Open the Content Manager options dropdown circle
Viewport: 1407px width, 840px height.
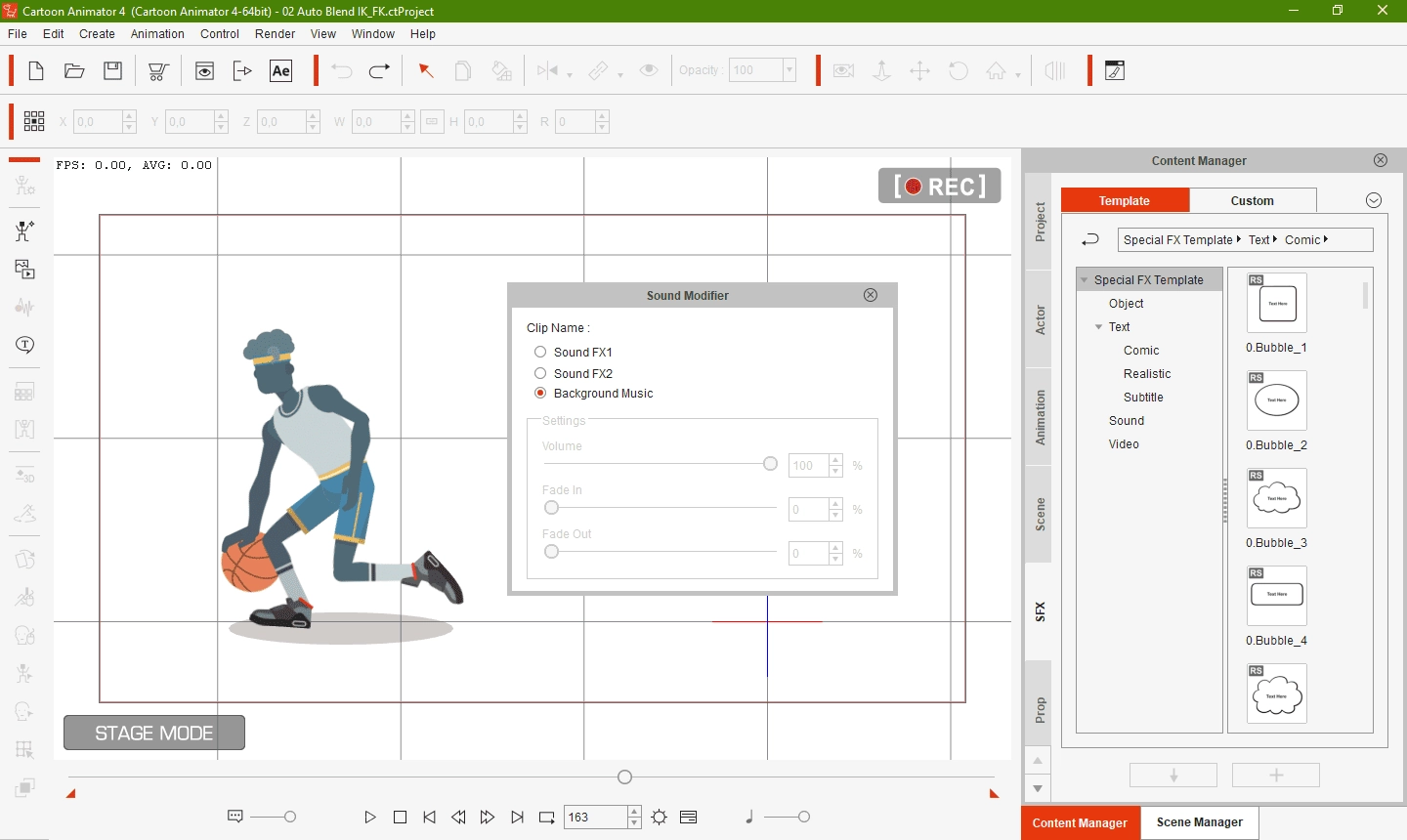pyautogui.click(x=1374, y=200)
